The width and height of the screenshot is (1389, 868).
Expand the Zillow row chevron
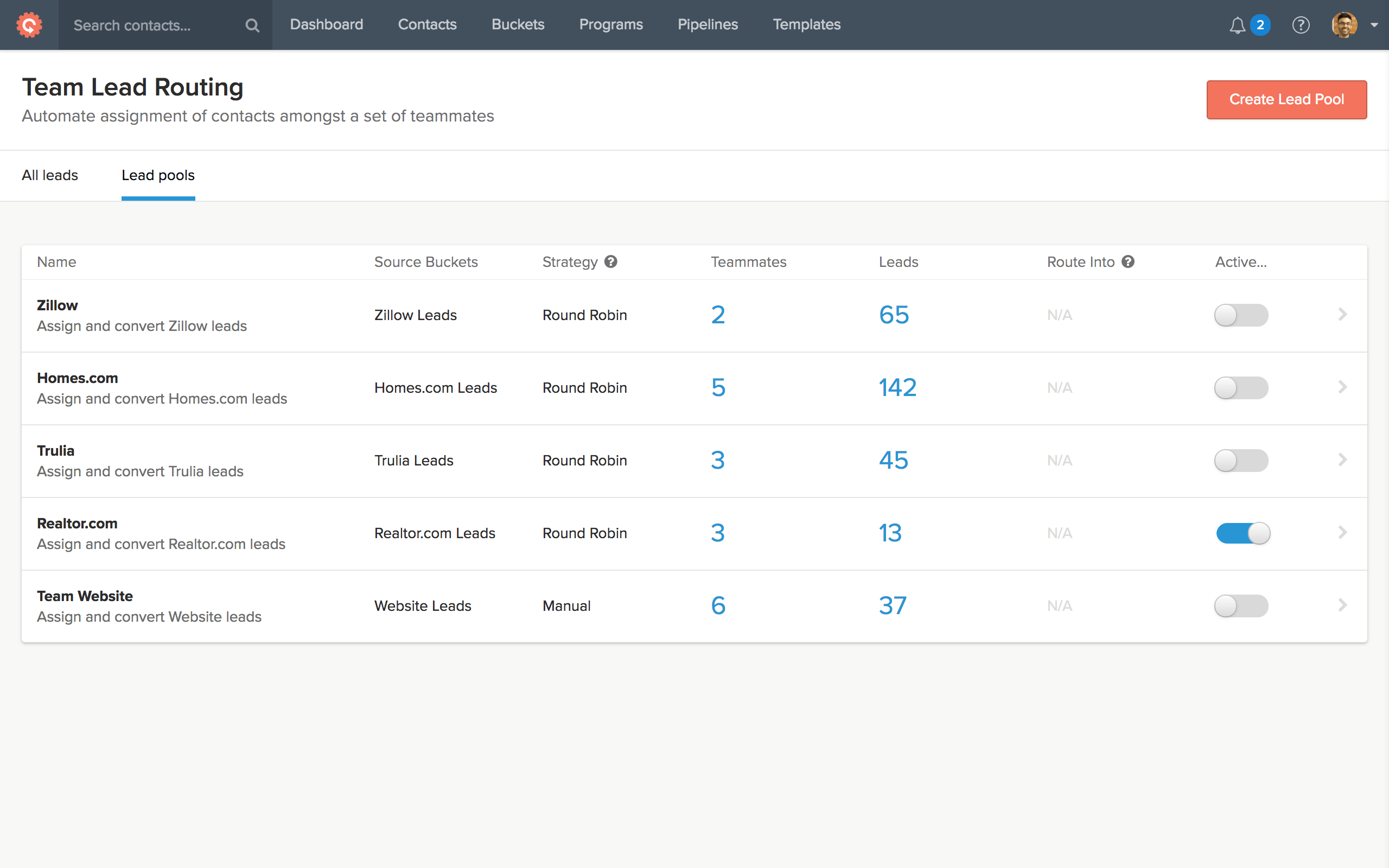point(1342,314)
